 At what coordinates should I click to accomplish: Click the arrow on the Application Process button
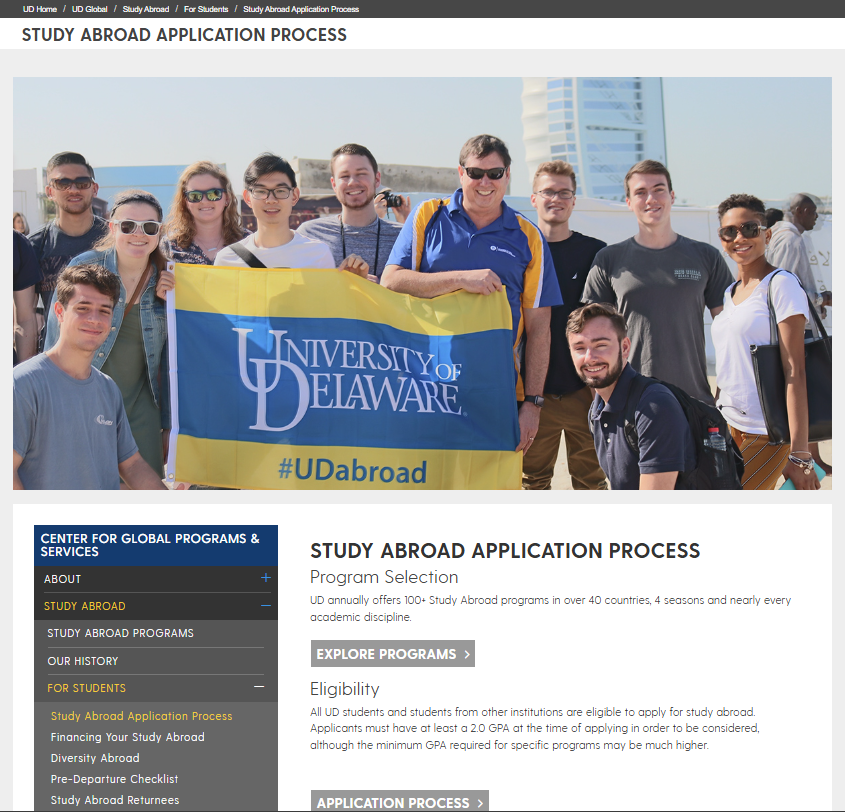coord(480,803)
